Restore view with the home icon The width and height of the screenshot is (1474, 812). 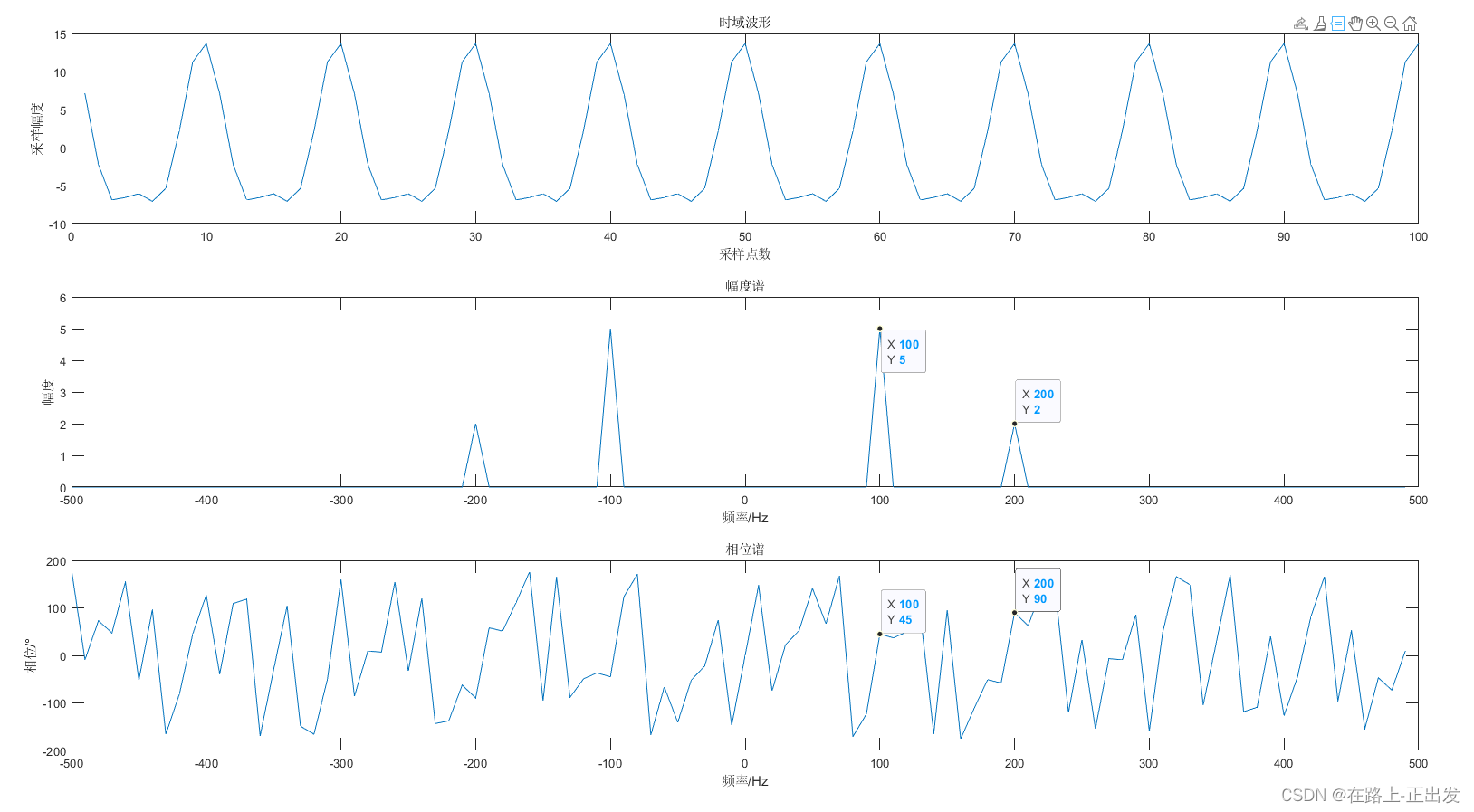(x=1410, y=24)
